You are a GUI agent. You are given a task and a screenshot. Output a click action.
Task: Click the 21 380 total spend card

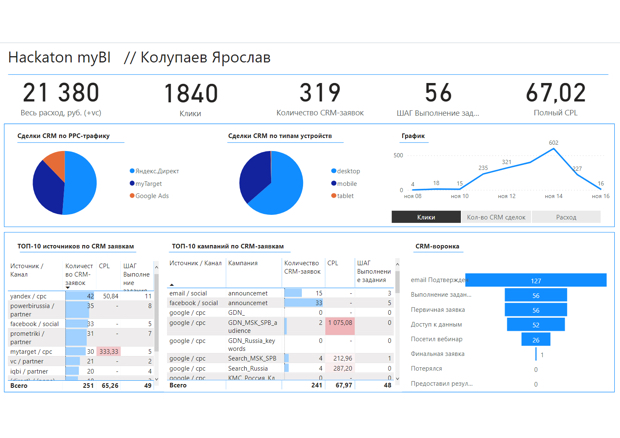61,99
